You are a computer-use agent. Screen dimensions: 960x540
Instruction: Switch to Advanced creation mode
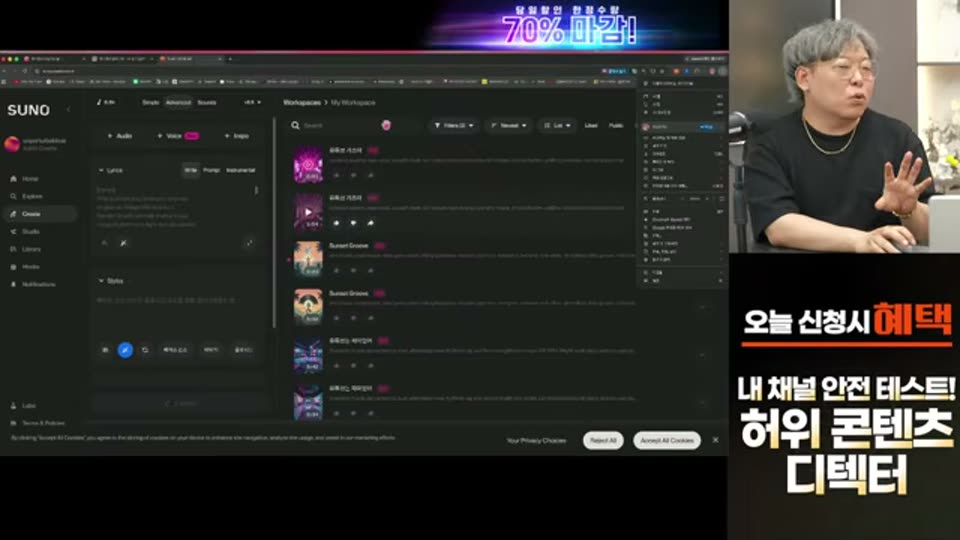(x=178, y=102)
